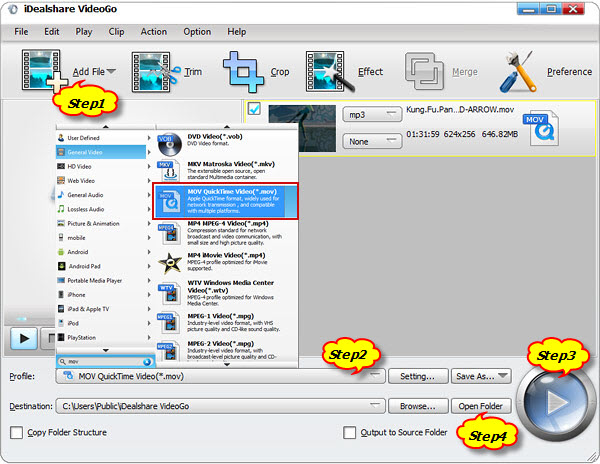Open the Trim tool icon
The height and width of the screenshot is (464, 600).
(x=155, y=72)
